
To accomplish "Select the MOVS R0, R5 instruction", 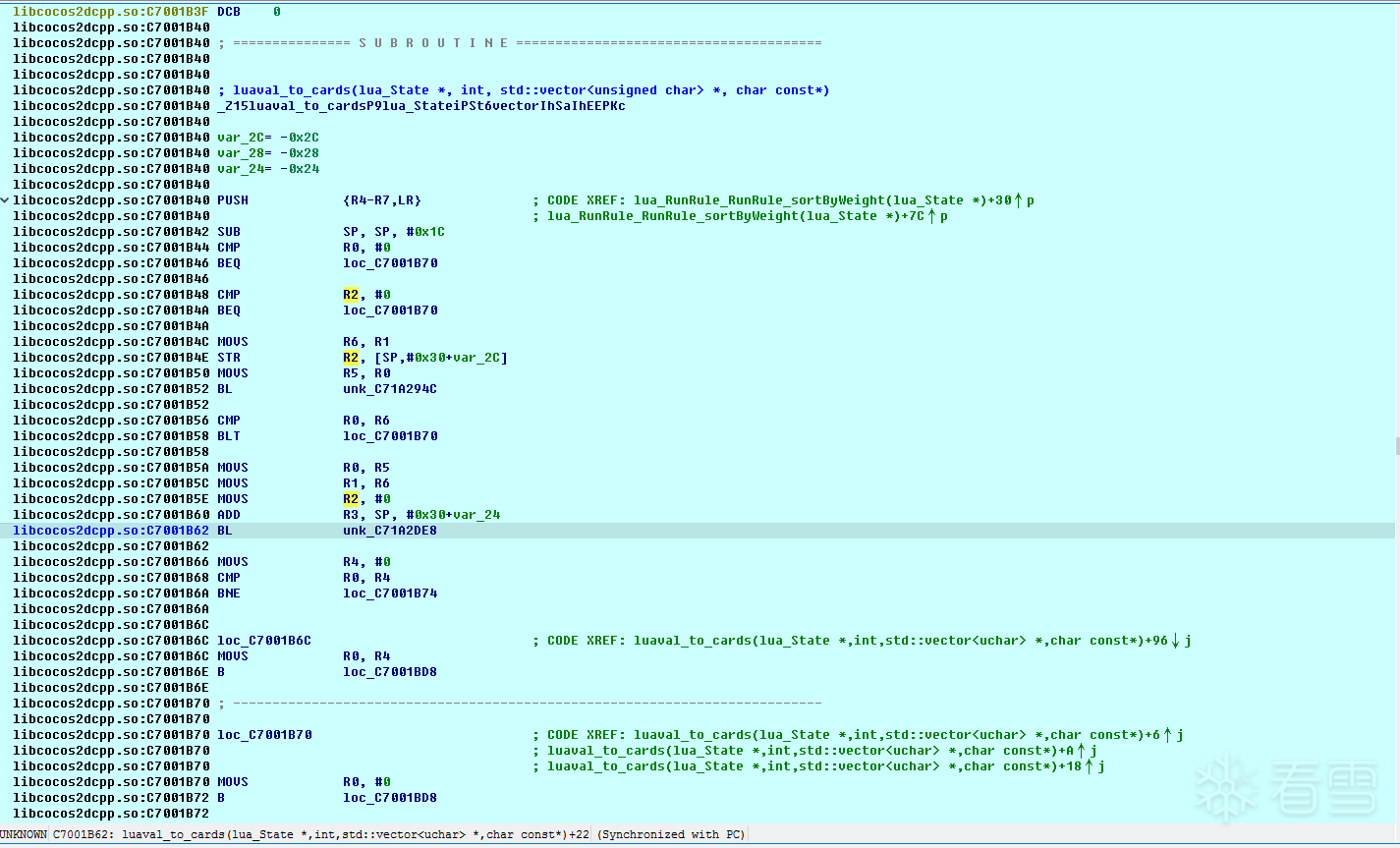I will pyautogui.click(x=304, y=468).
